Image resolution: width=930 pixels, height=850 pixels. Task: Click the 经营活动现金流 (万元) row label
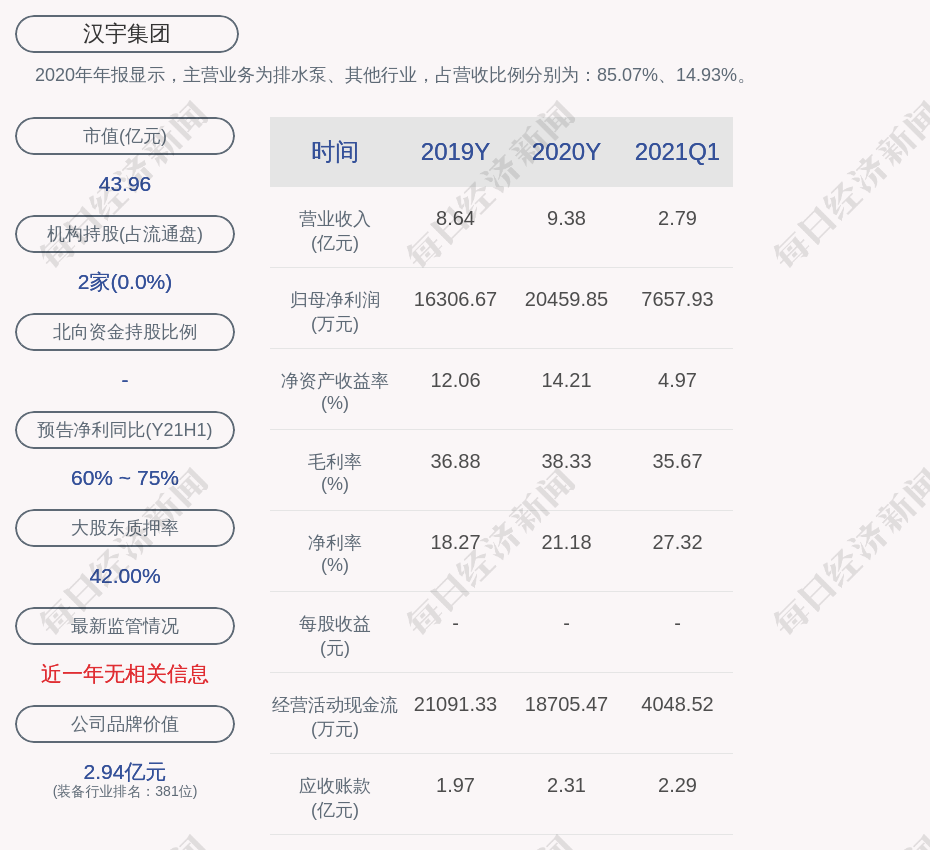335,717
